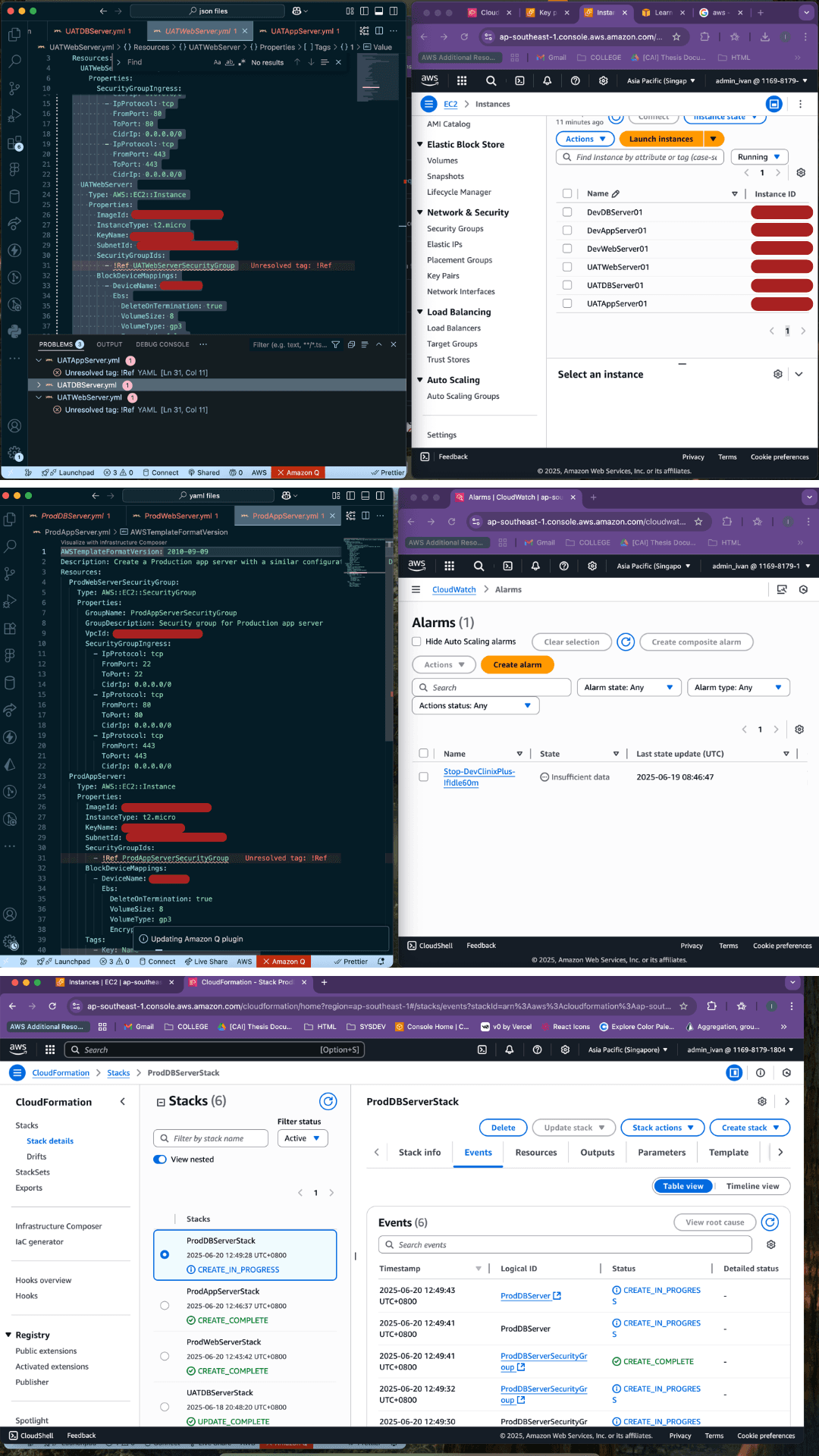The image size is (819, 1456).
Task: Filter problems icon in VS Code Problems panel
Action: click(335, 344)
